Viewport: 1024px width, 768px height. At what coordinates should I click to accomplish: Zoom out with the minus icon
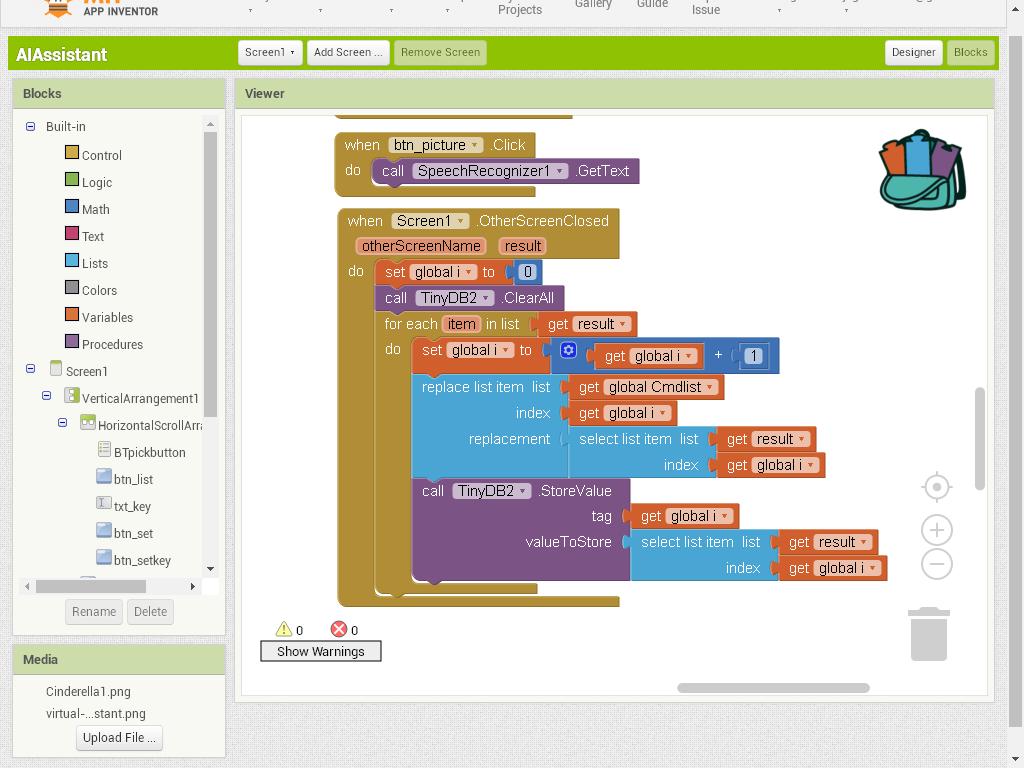[936, 564]
